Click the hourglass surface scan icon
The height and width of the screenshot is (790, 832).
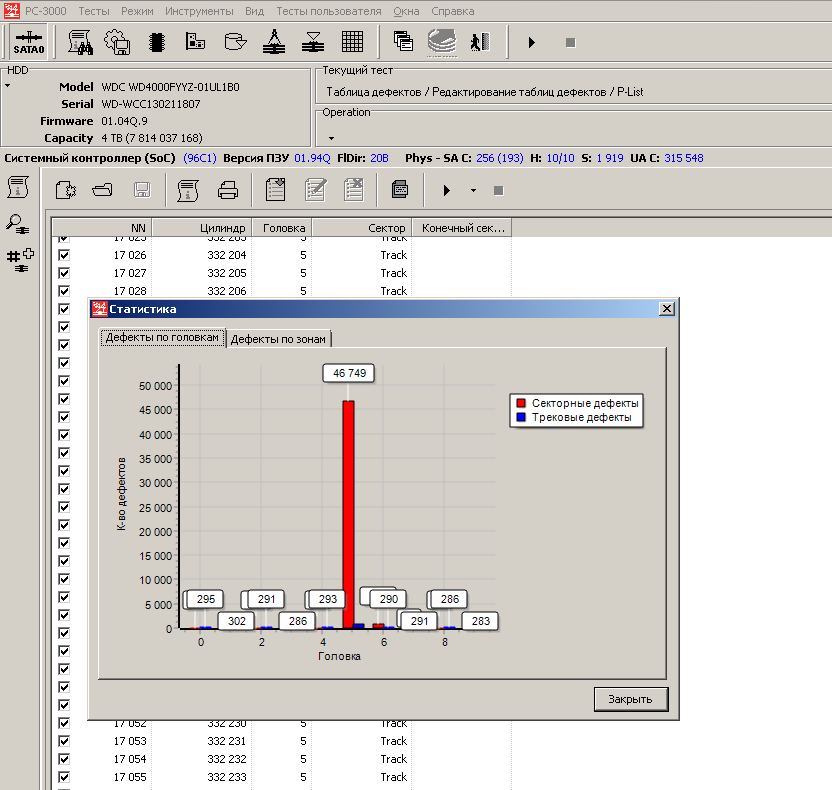coord(313,42)
